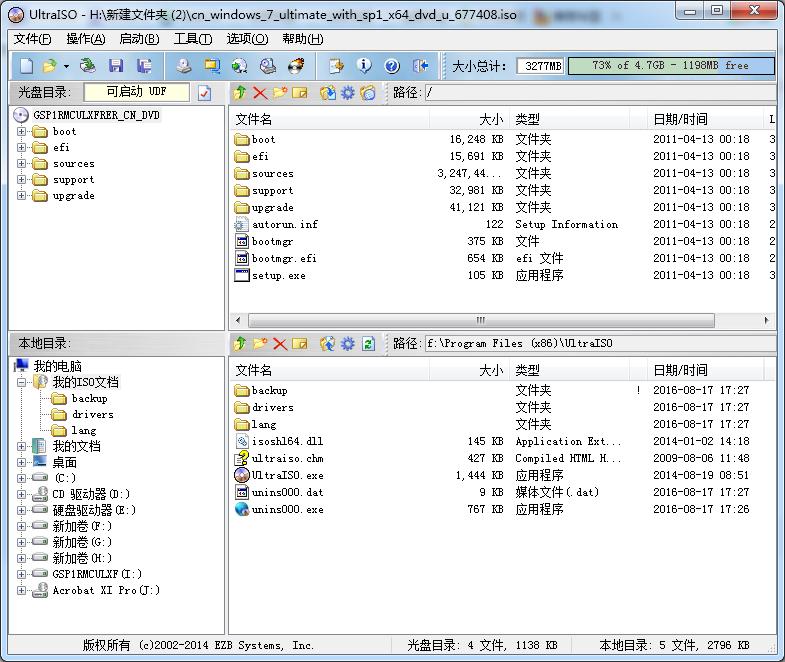This screenshot has width=785, height=662.
Task: Expand the boot folder tree node
Action: pos(21,132)
